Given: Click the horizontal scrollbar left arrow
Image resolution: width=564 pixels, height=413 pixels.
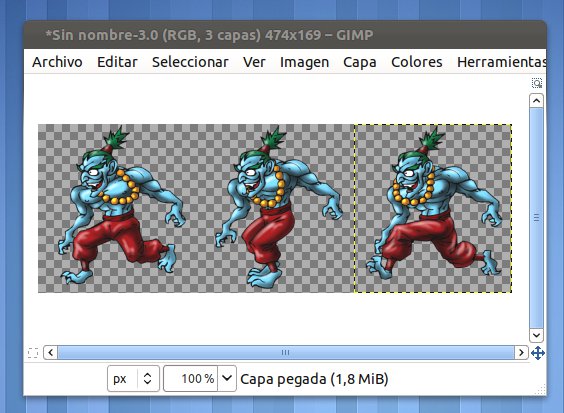Looking at the screenshot, I should point(50,353).
